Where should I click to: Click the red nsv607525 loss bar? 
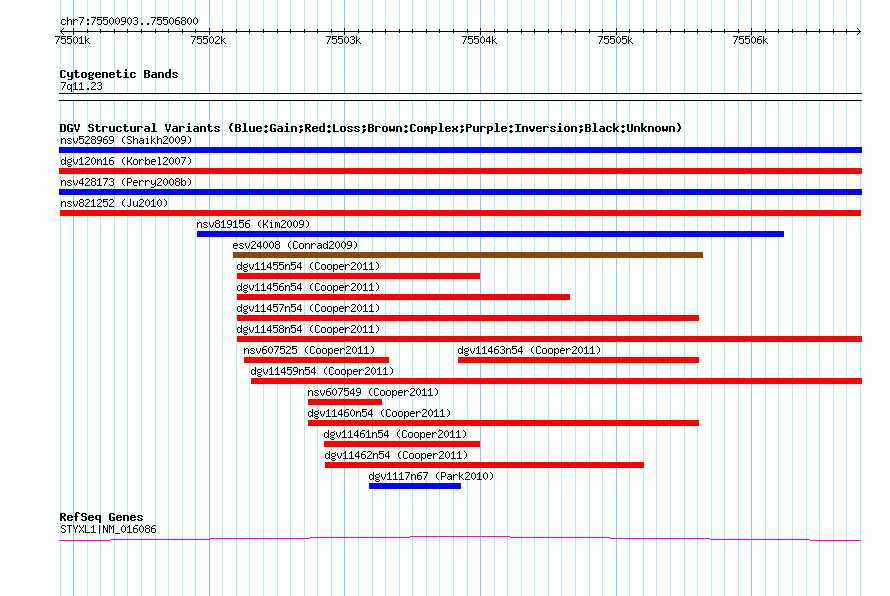316,360
